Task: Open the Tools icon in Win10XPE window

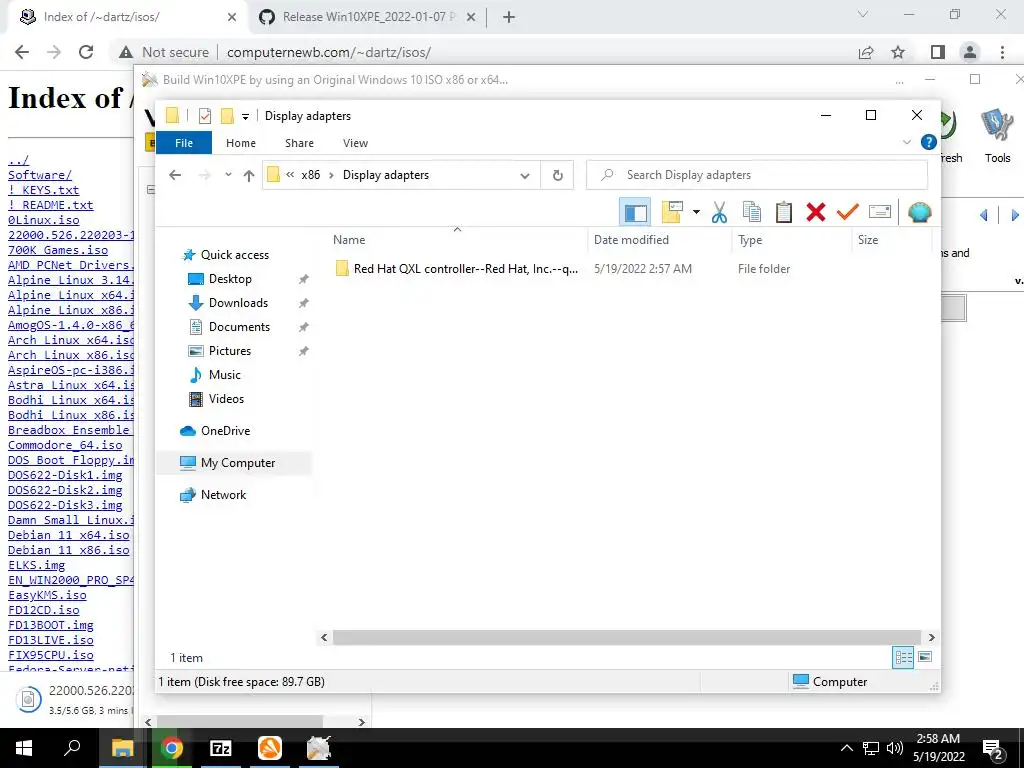Action: (997, 136)
